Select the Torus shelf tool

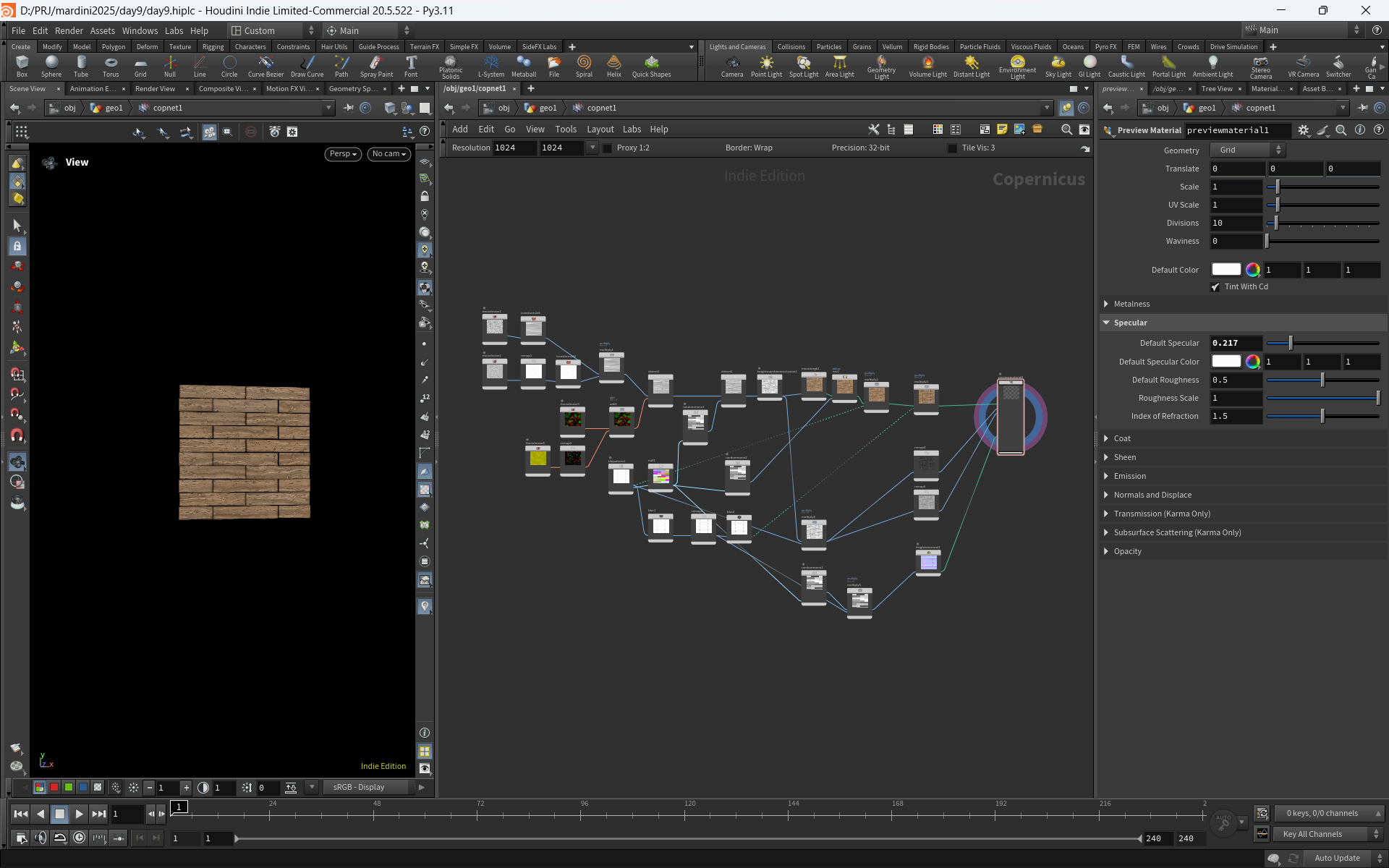111,66
